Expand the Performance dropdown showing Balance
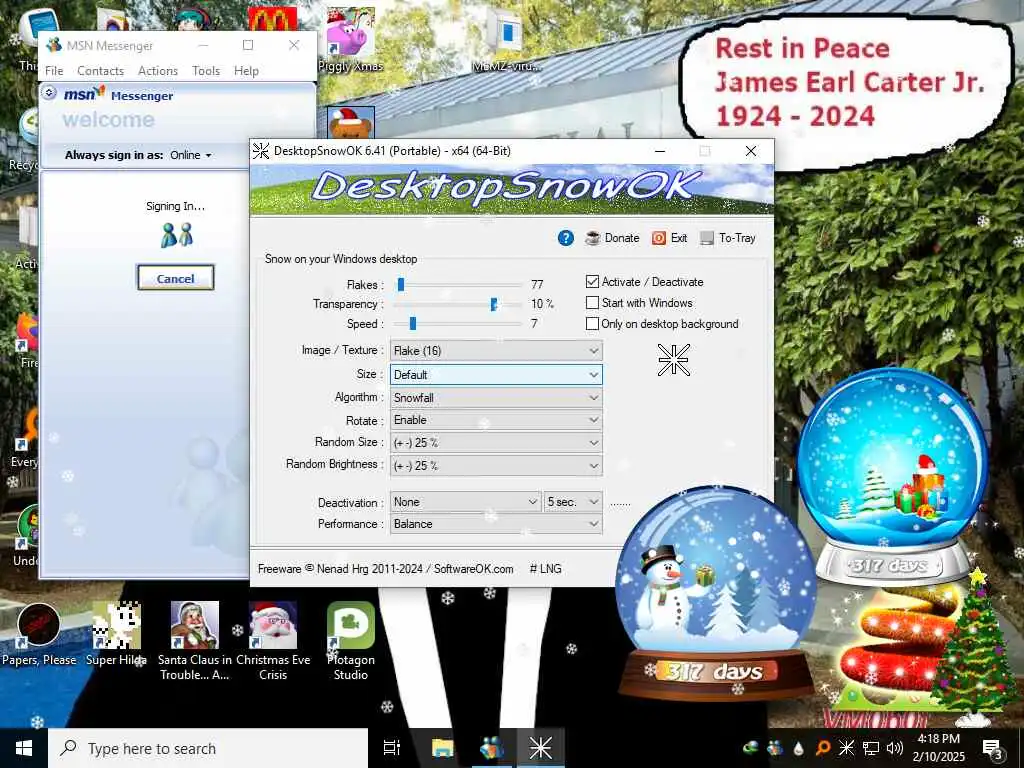This screenshot has width=1024, height=768. click(496, 524)
